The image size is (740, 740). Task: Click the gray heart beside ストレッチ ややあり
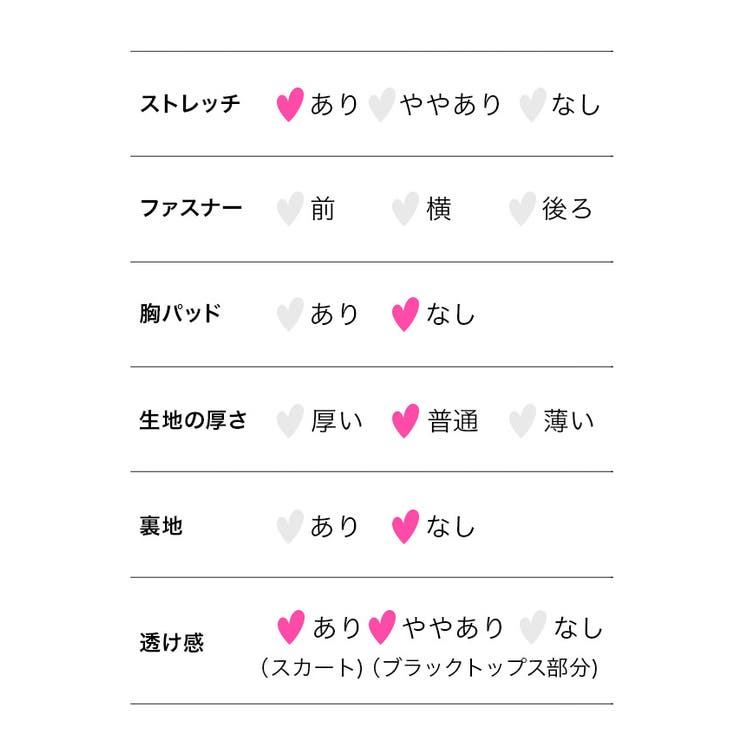point(381,104)
